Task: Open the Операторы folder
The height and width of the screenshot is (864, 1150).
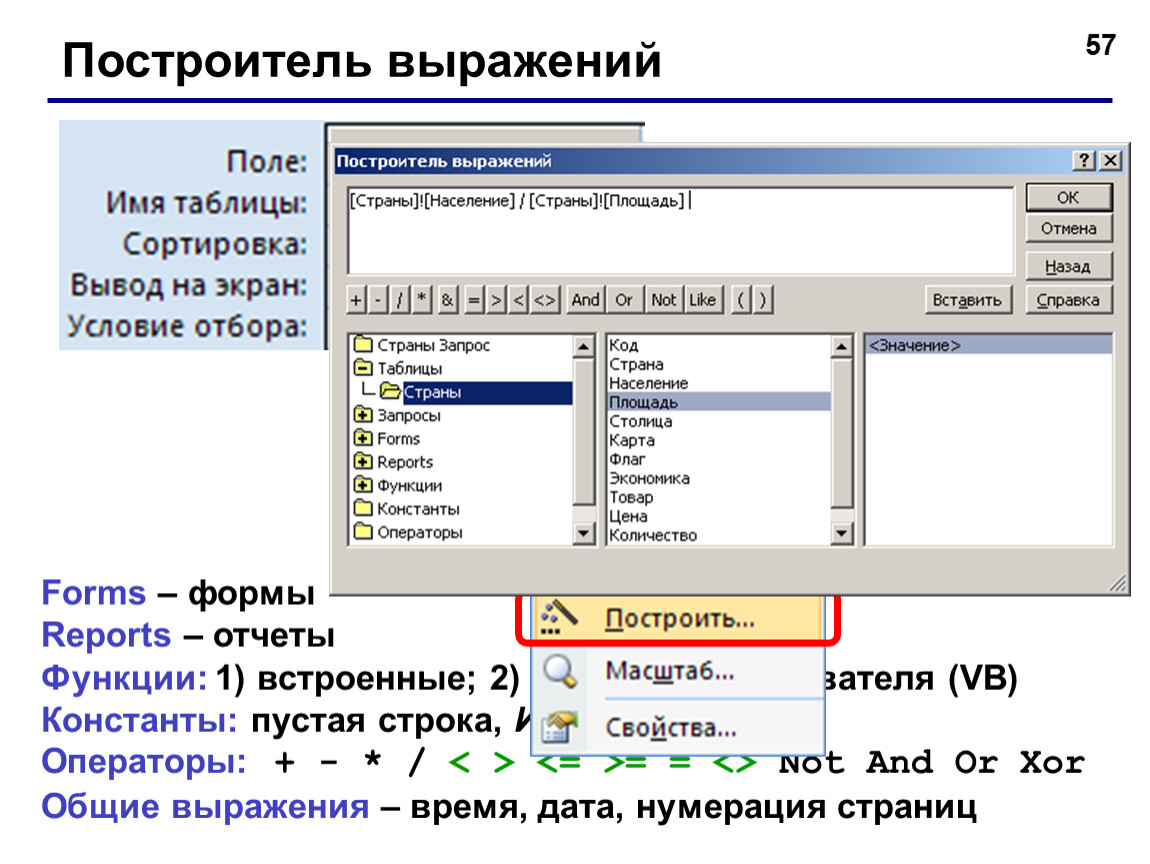Action: 409,532
